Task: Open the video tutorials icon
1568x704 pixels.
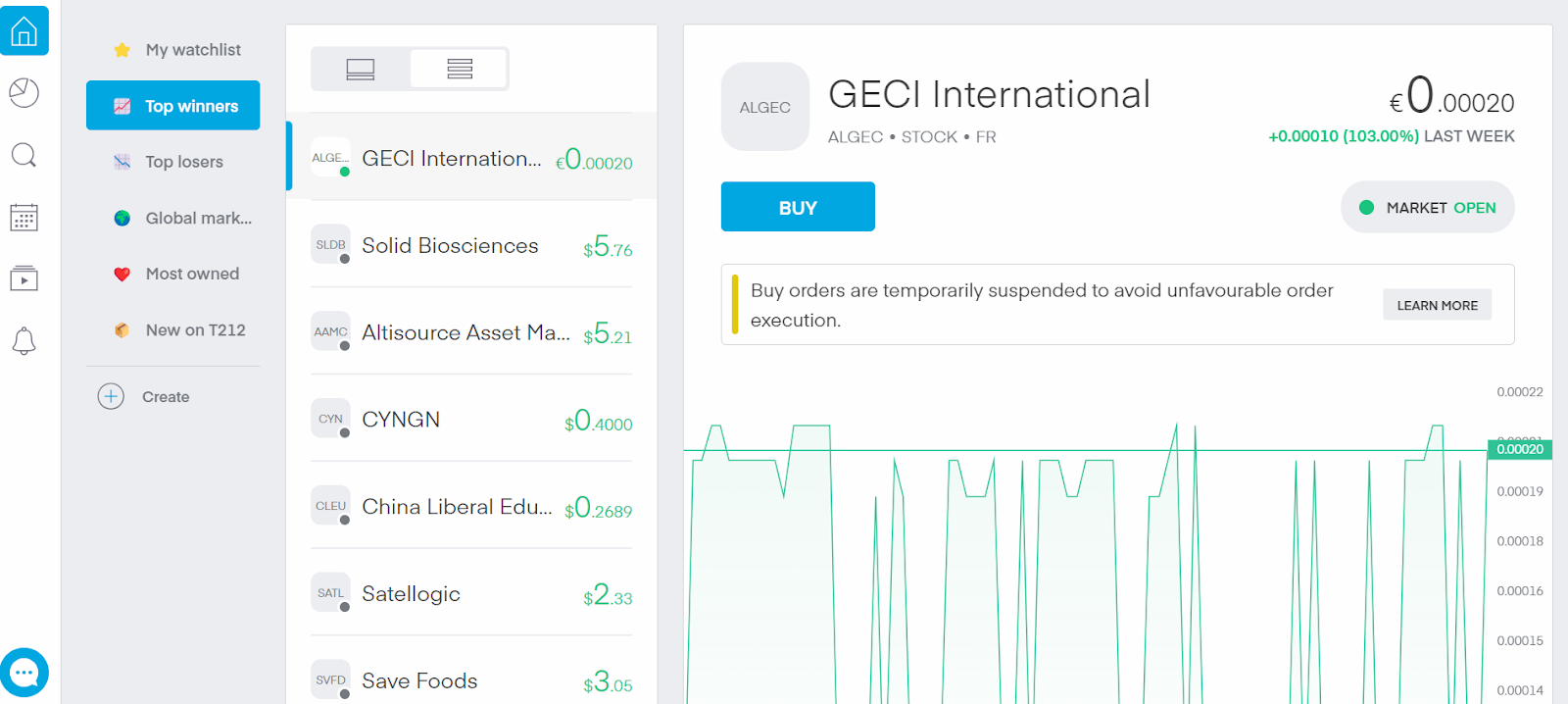Action: click(24, 279)
